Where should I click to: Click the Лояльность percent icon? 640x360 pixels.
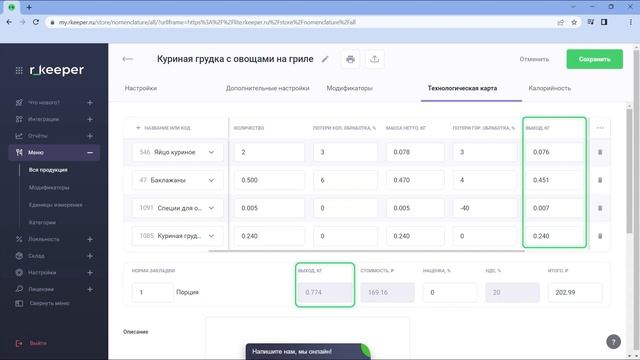pyautogui.click(x=19, y=239)
